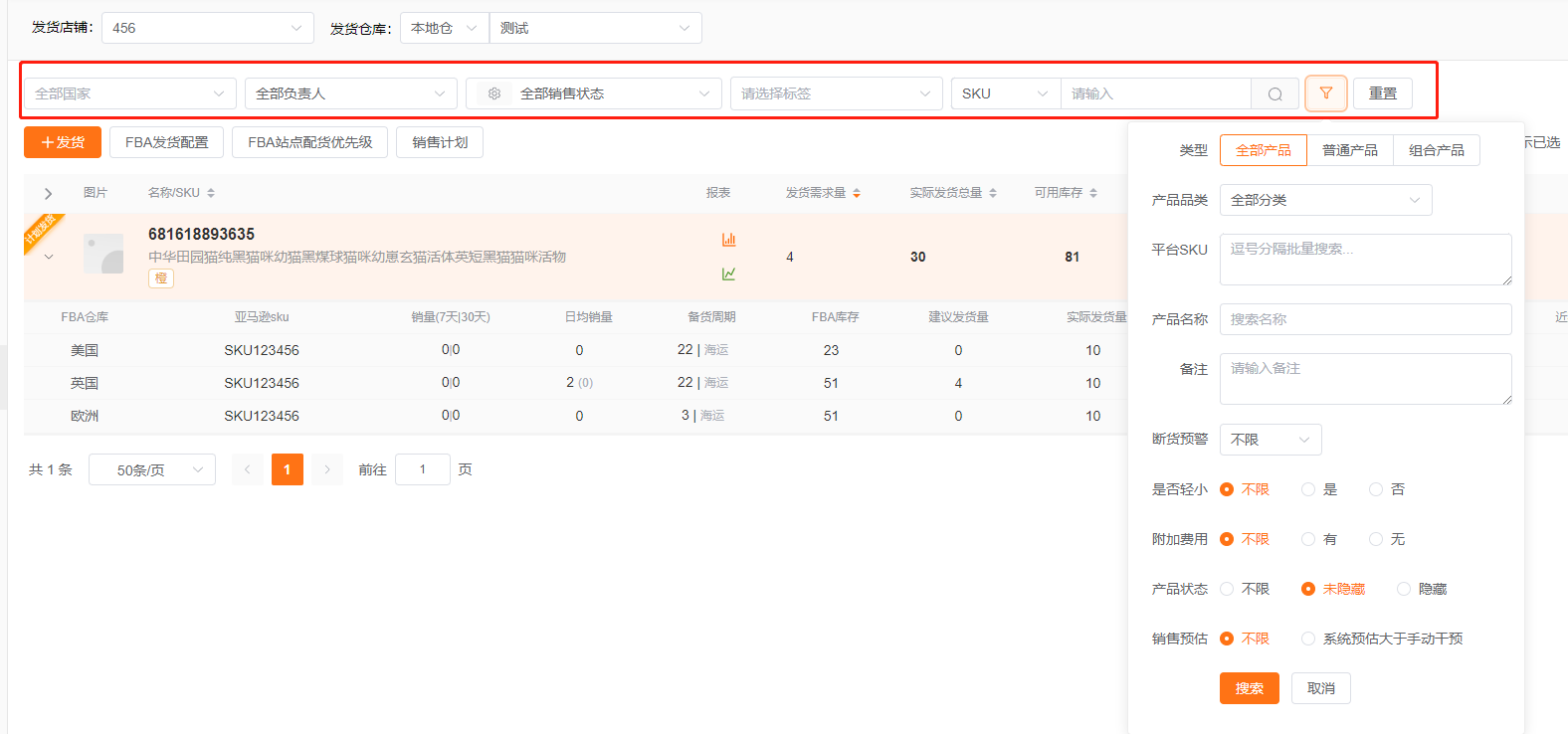Open the bar chart report icon
The image size is (1568, 734).
pyautogui.click(x=728, y=240)
